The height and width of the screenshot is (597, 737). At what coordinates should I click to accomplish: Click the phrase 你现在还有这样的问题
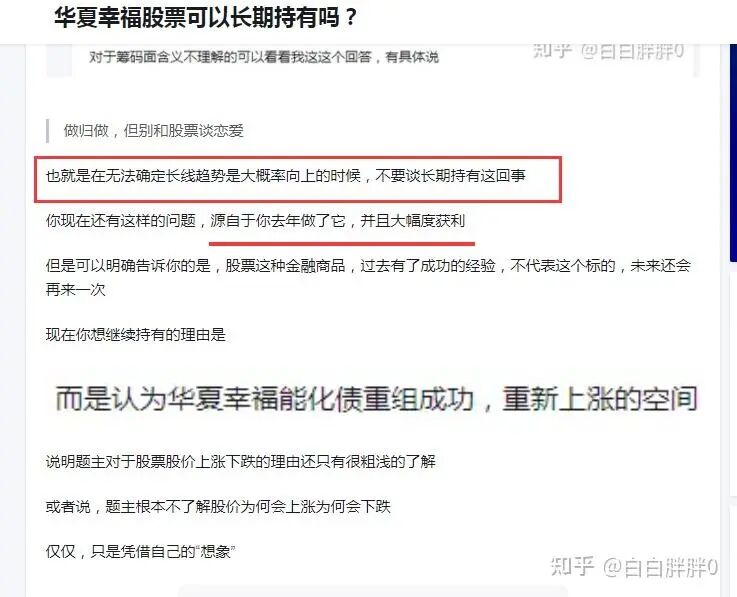120,220
